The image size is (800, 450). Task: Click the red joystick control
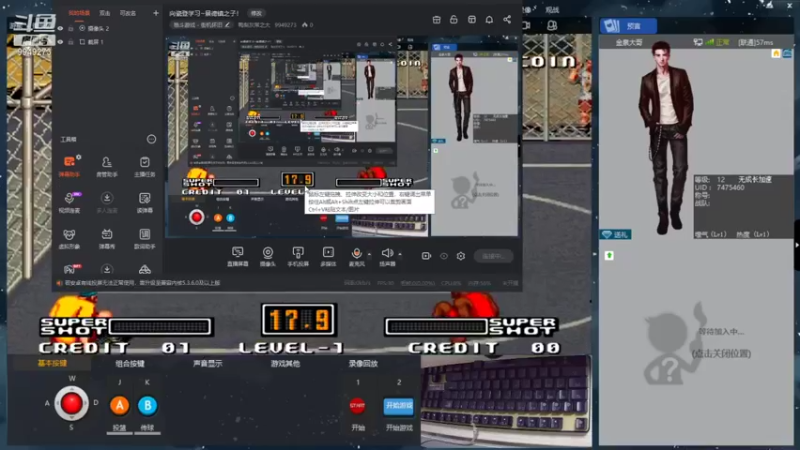(71, 404)
